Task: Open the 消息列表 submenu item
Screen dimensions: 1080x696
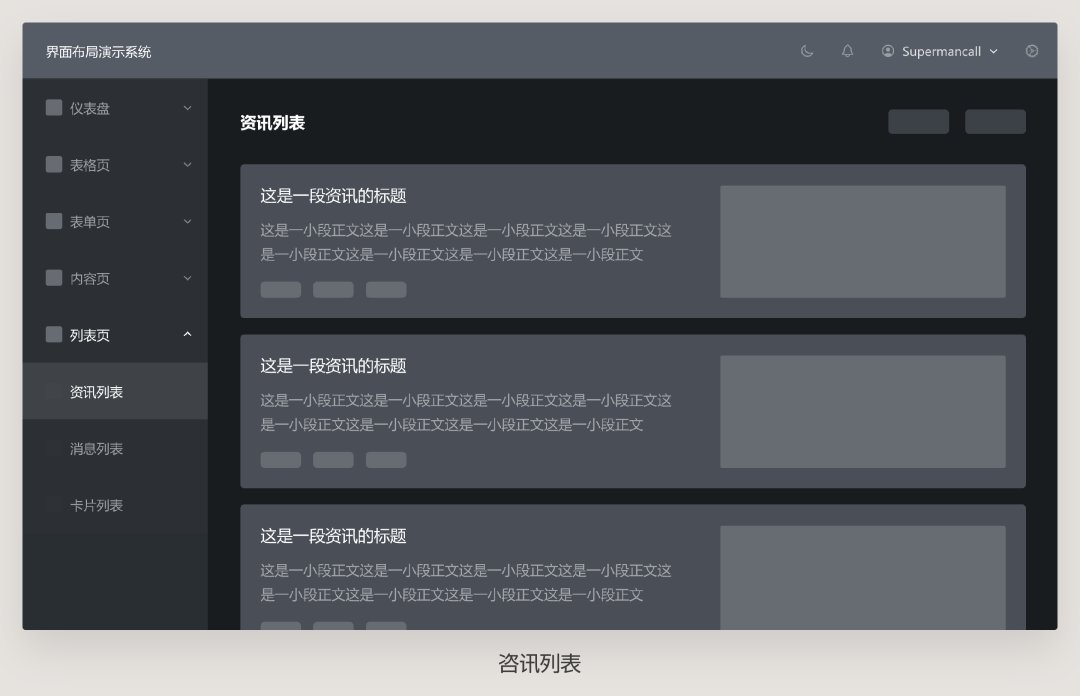Action: 115,449
